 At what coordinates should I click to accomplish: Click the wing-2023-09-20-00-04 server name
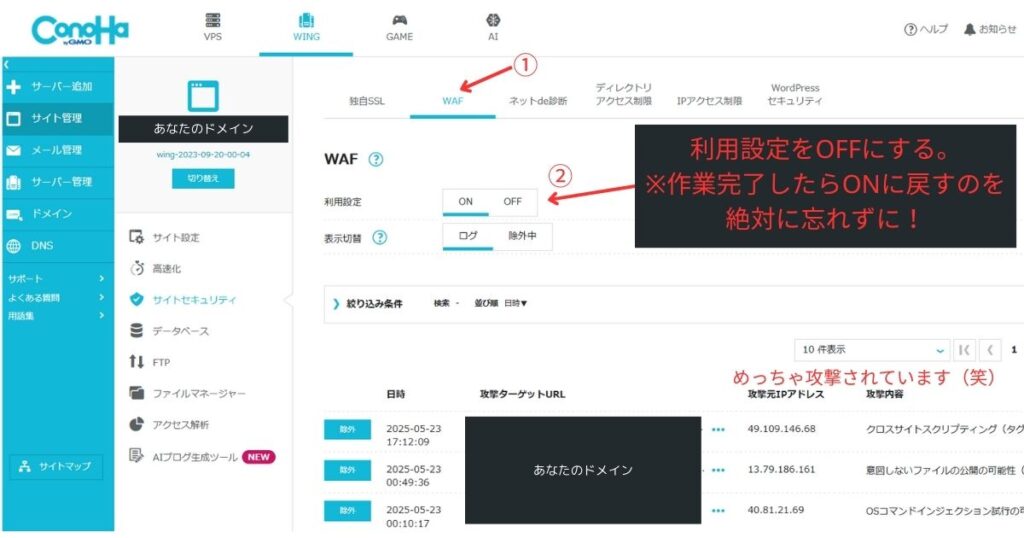point(203,155)
